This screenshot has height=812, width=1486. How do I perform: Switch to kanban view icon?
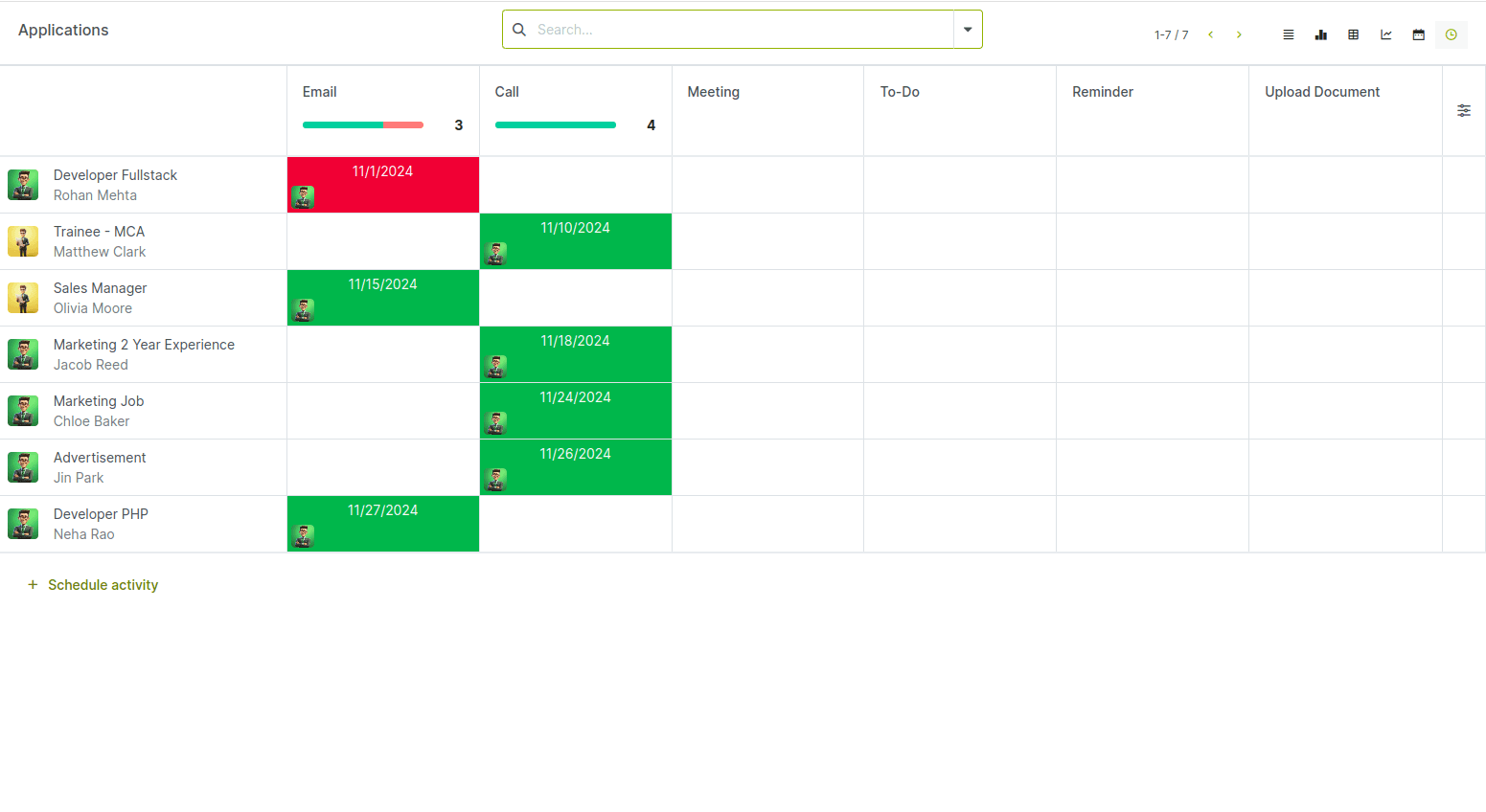(1321, 34)
